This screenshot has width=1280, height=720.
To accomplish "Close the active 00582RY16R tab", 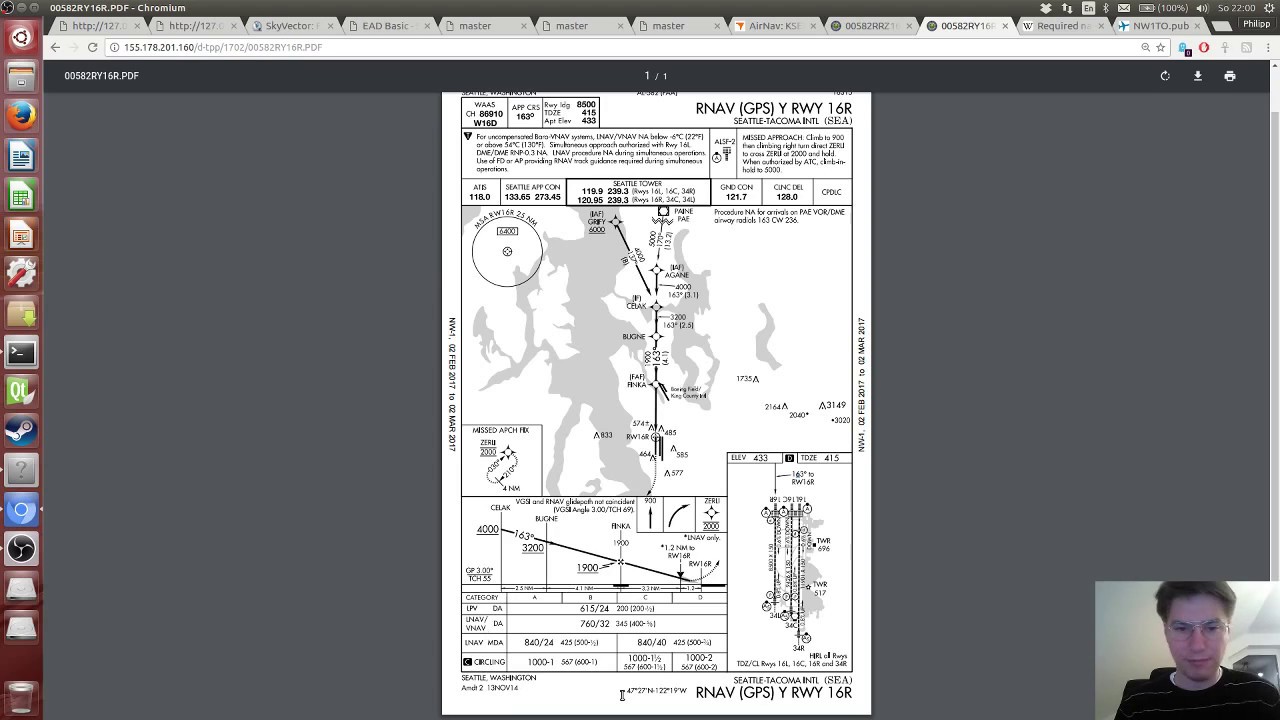I will point(1006,26).
